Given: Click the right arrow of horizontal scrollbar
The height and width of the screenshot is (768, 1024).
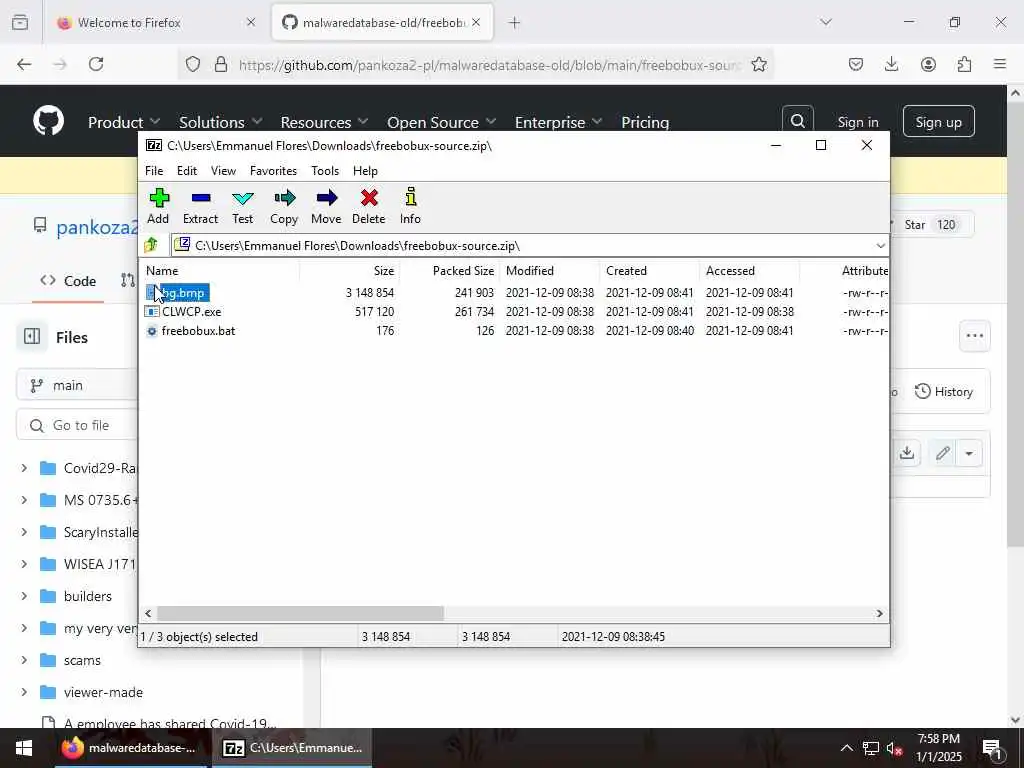Looking at the screenshot, I should coord(880,613).
